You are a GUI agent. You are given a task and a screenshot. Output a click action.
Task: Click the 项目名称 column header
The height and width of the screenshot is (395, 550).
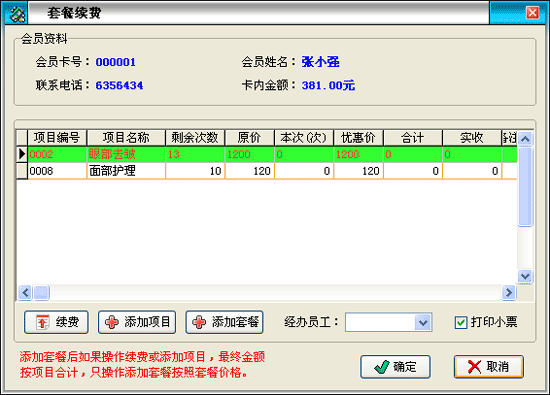[x=126, y=138]
